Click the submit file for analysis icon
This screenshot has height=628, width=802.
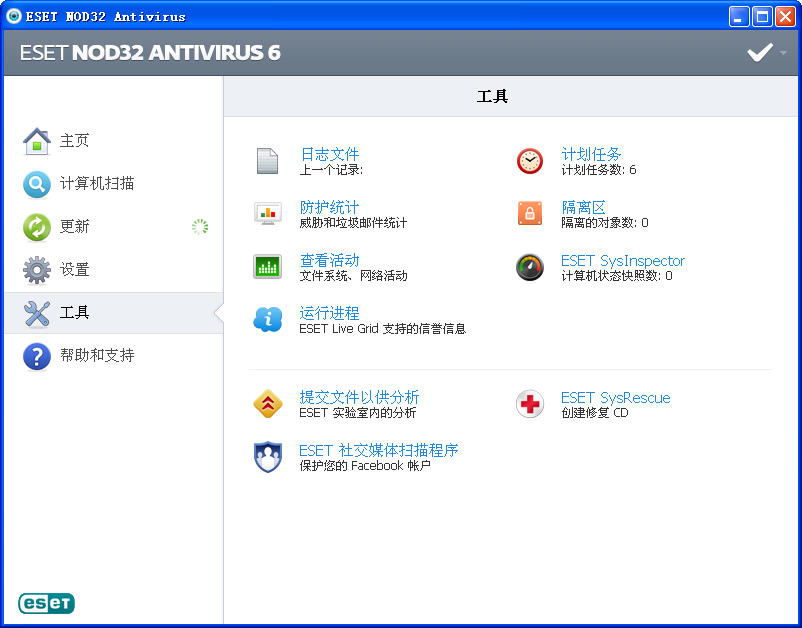click(267, 404)
